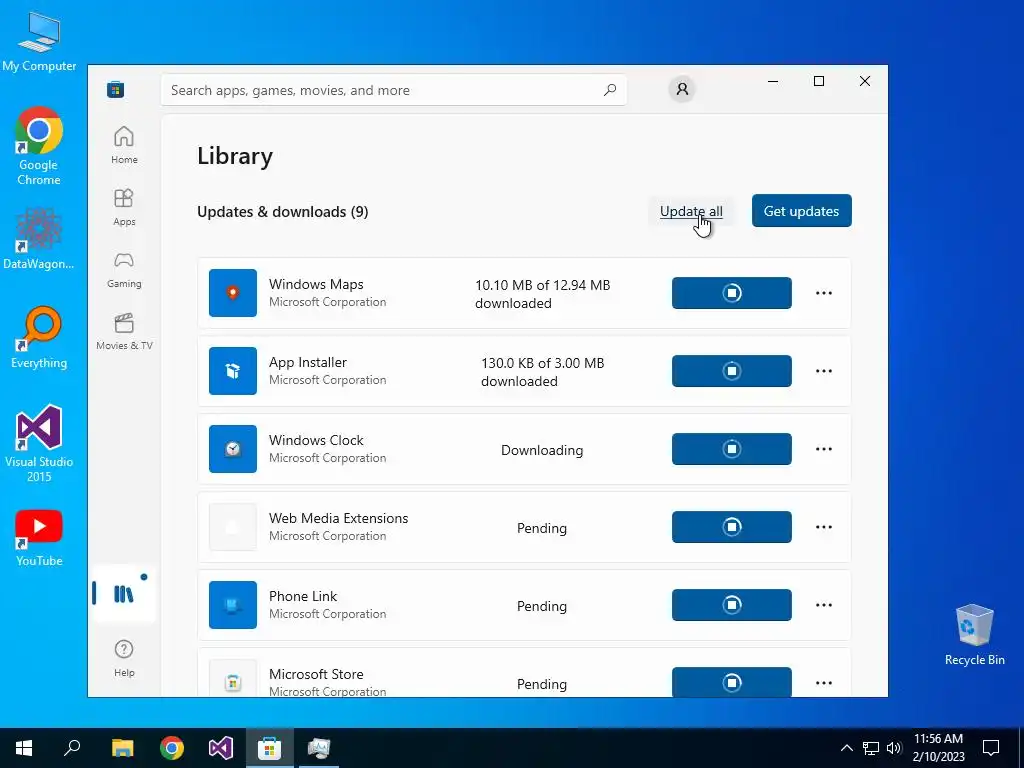Image resolution: width=1024 pixels, height=768 pixels.
Task: Click the App Installer app icon
Action: click(x=232, y=371)
